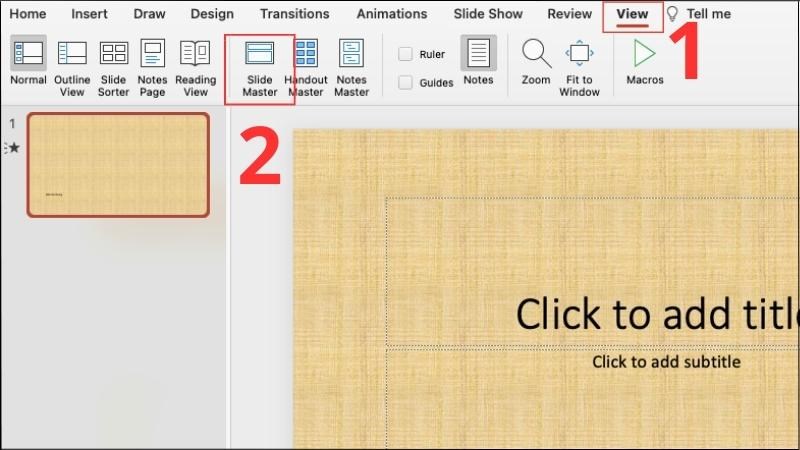The width and height of the screenshot is (800, 450).
Task: Open the Zoom dialog
Action: point(536,61)
